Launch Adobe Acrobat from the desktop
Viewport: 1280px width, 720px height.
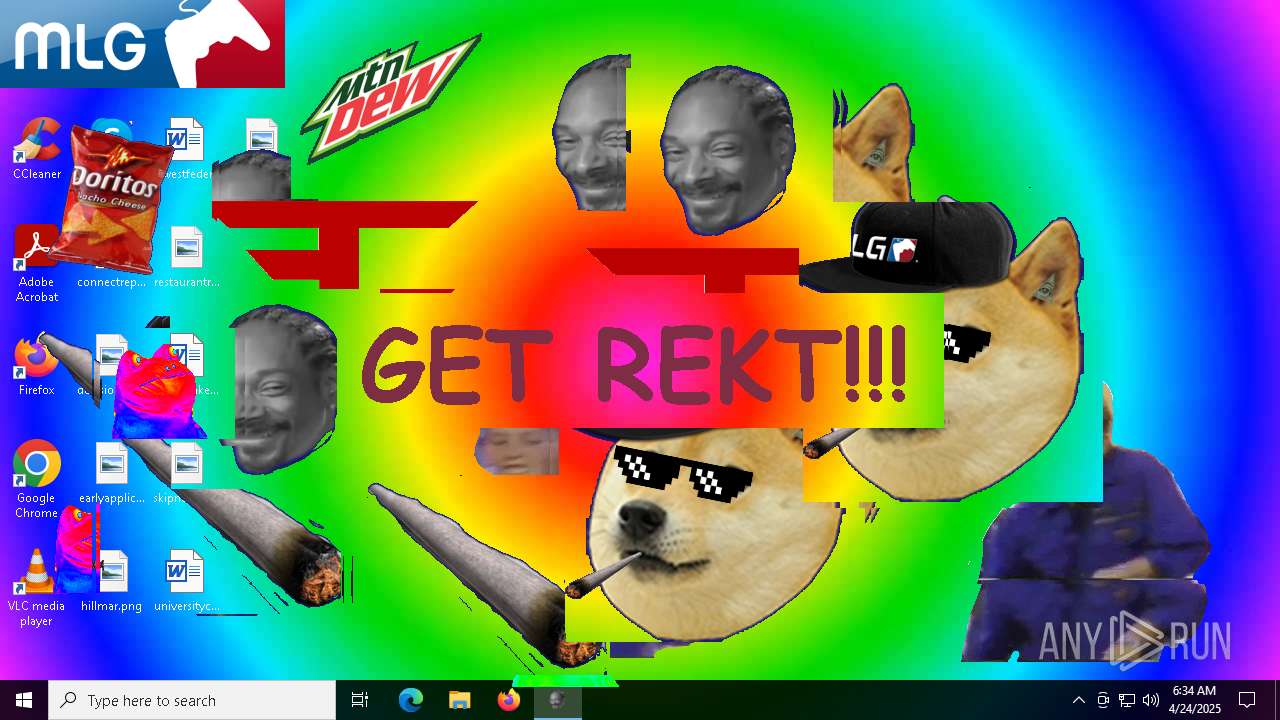[37, 264]
